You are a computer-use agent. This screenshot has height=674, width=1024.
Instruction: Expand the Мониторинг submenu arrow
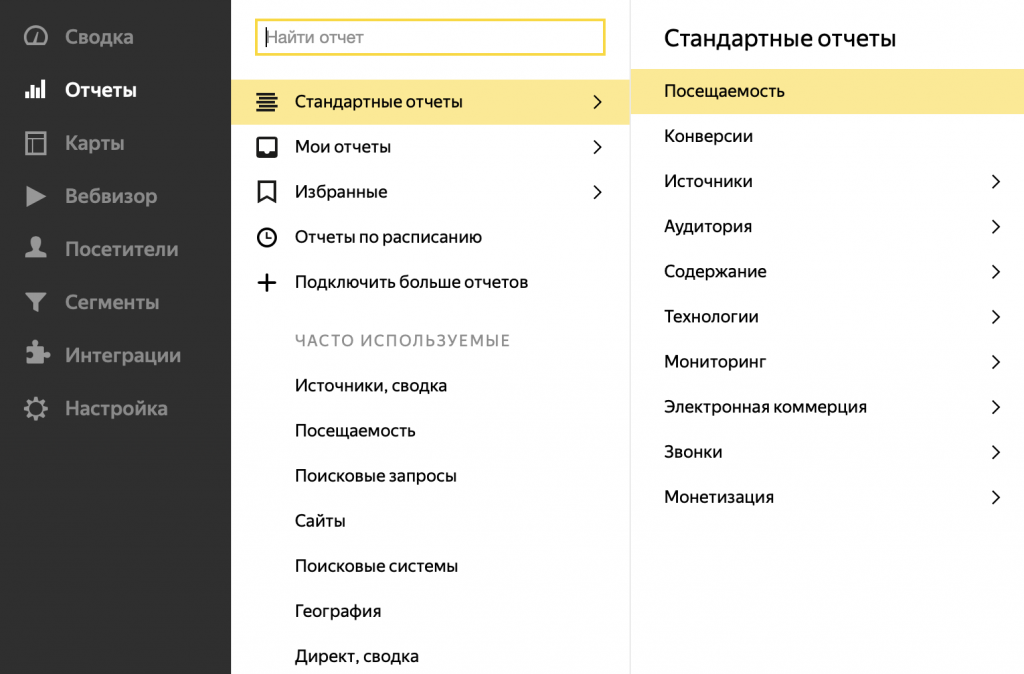995,362
